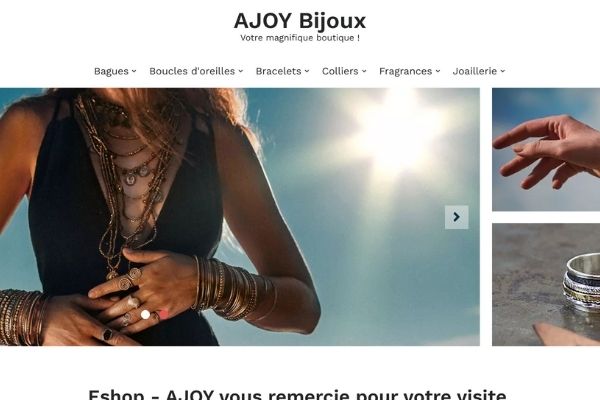Go to the Bracelets category
The height and width of the screenshot is (400, 600).
[x=279, y=71]
